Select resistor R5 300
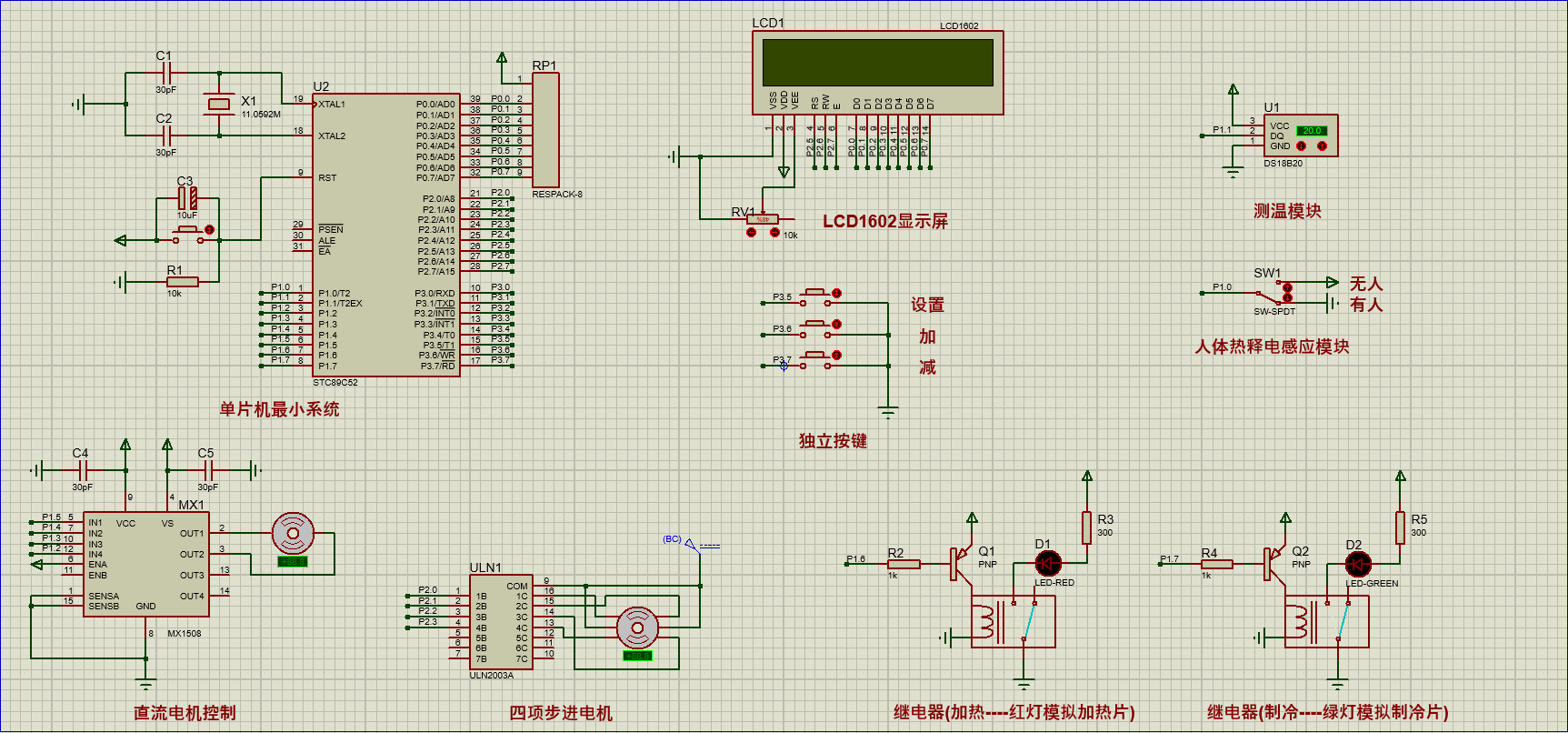This screenshot has height=733, width=1568. [1400, 527]
